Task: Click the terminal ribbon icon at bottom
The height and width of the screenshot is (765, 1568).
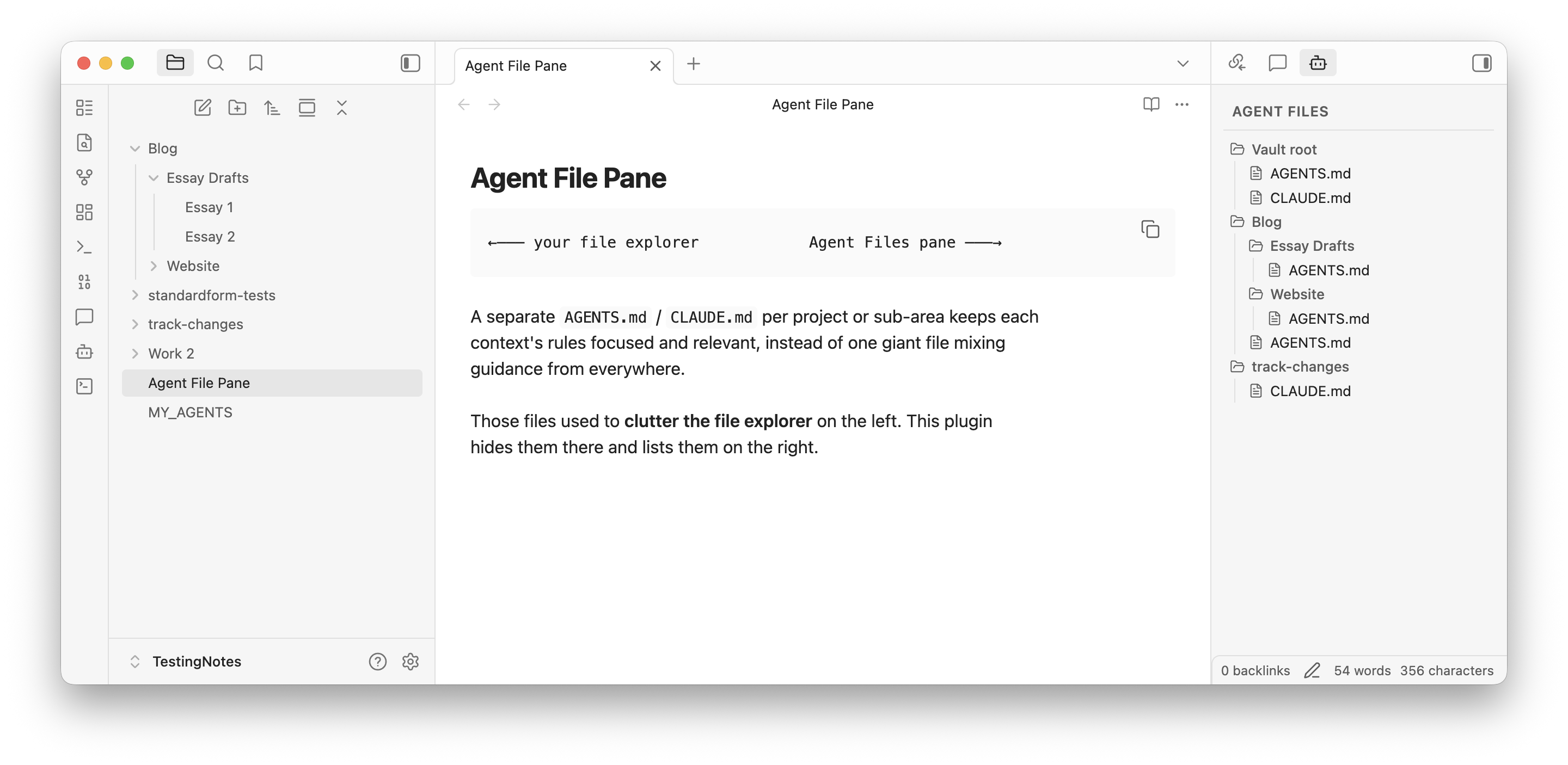Action: (x=84, y=386)
